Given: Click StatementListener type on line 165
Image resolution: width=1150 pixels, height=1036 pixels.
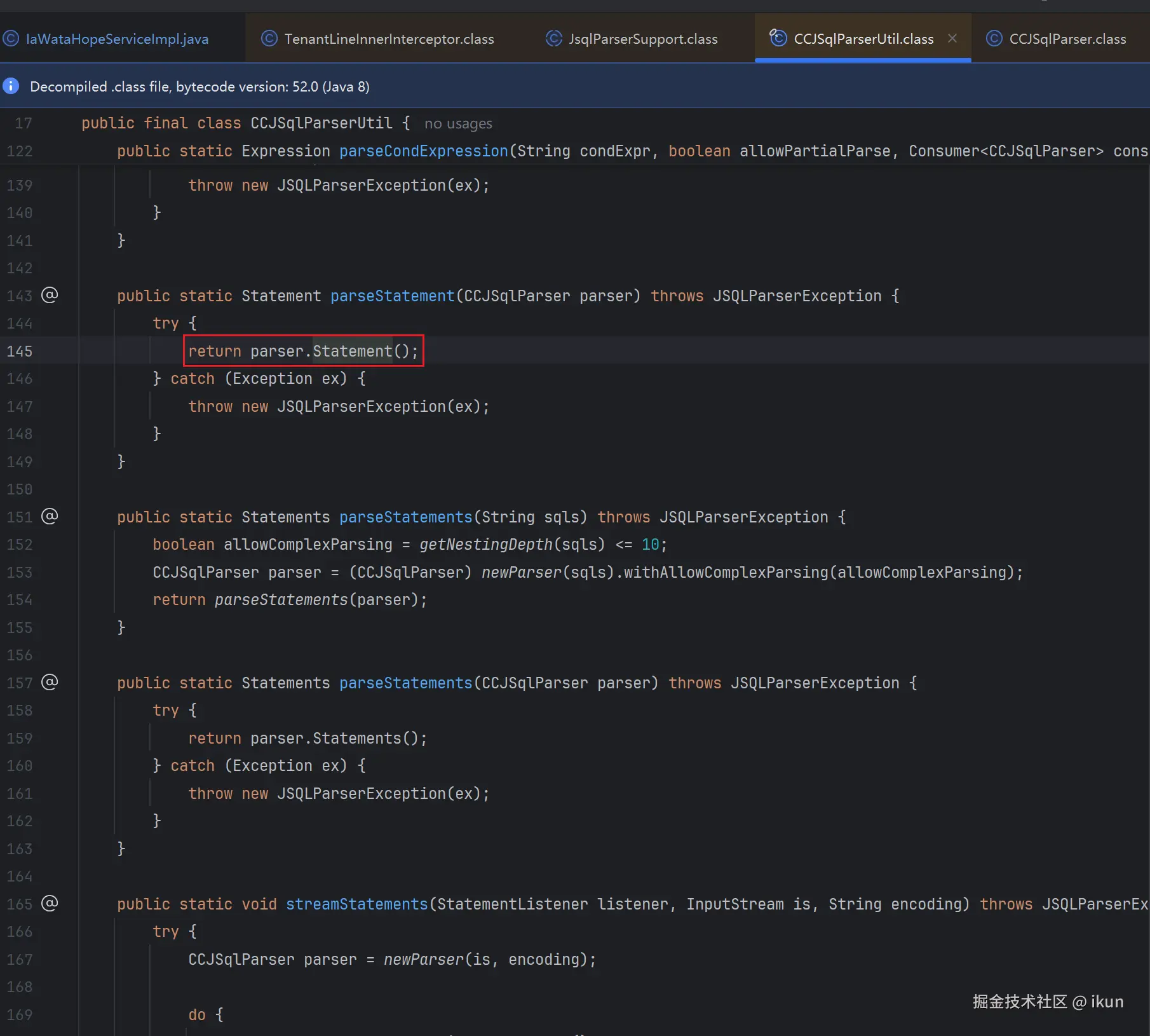Looking at the screenshot, I should click(513, 904).
